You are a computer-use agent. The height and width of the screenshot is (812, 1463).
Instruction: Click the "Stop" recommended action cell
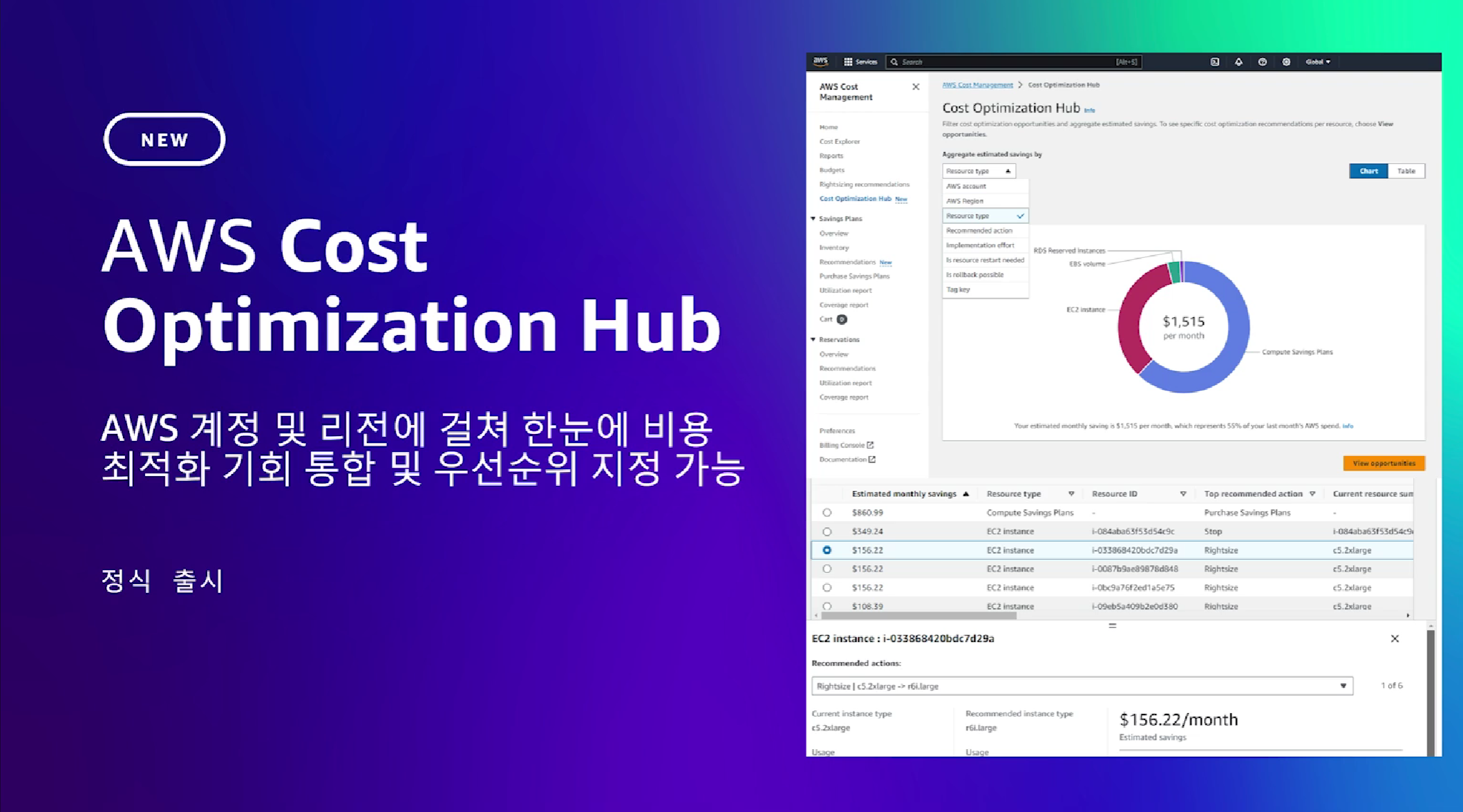(1213, 531)
